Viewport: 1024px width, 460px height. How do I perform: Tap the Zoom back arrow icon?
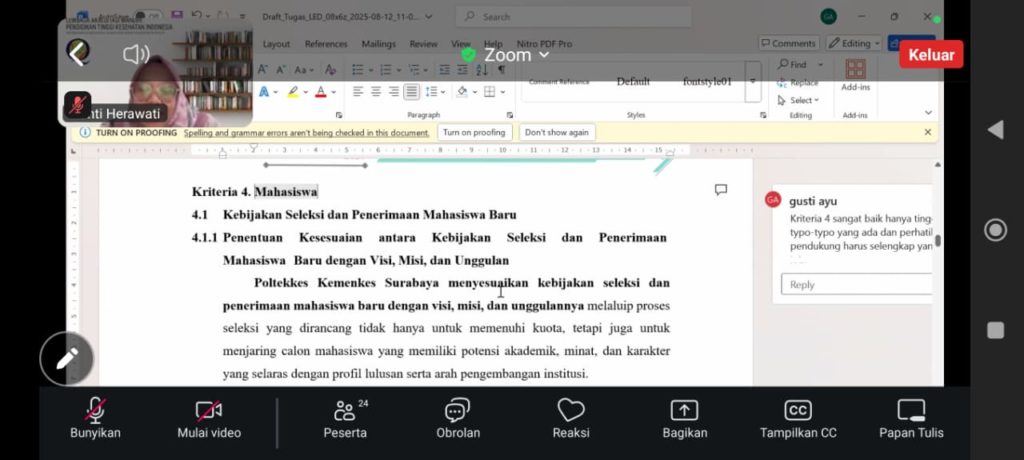78,53
